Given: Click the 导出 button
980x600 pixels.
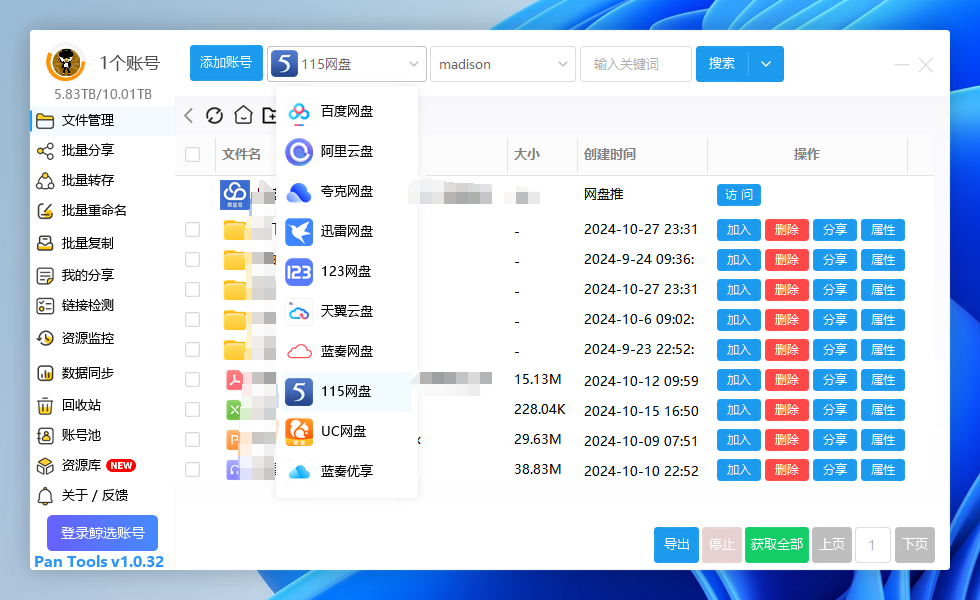Looking at the screenshot, I should click(x=676, y=545).
